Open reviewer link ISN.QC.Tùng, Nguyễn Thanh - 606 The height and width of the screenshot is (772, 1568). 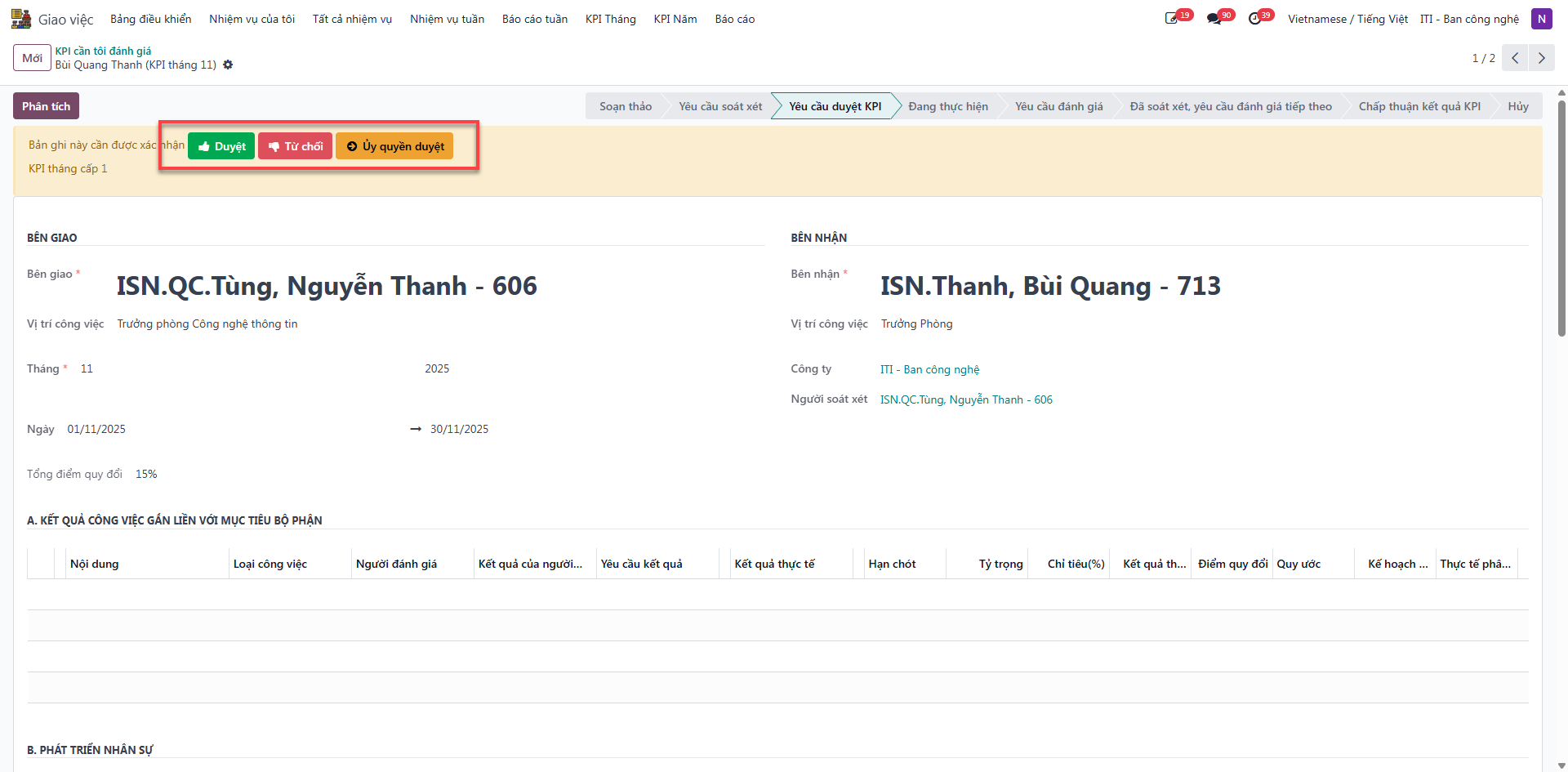coord(966,399)
